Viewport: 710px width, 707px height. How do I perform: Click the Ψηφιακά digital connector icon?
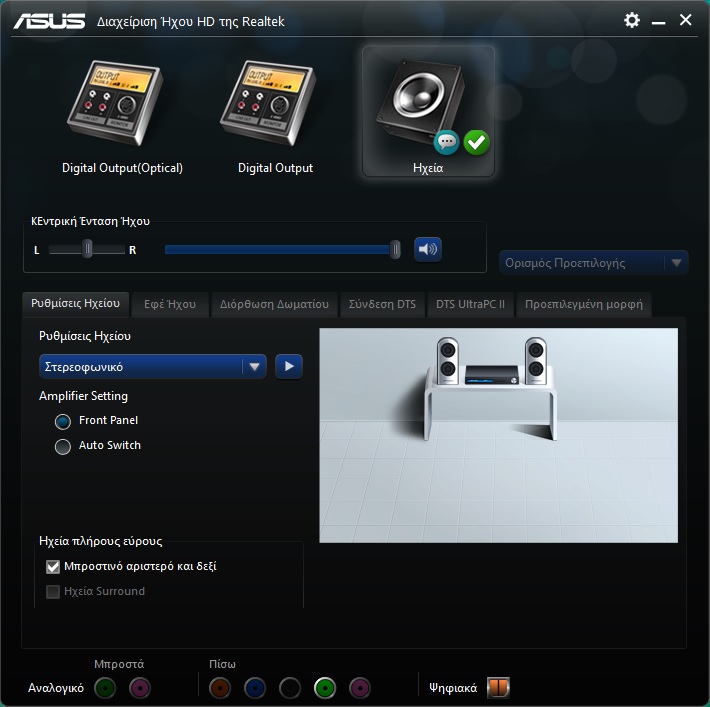498,688
